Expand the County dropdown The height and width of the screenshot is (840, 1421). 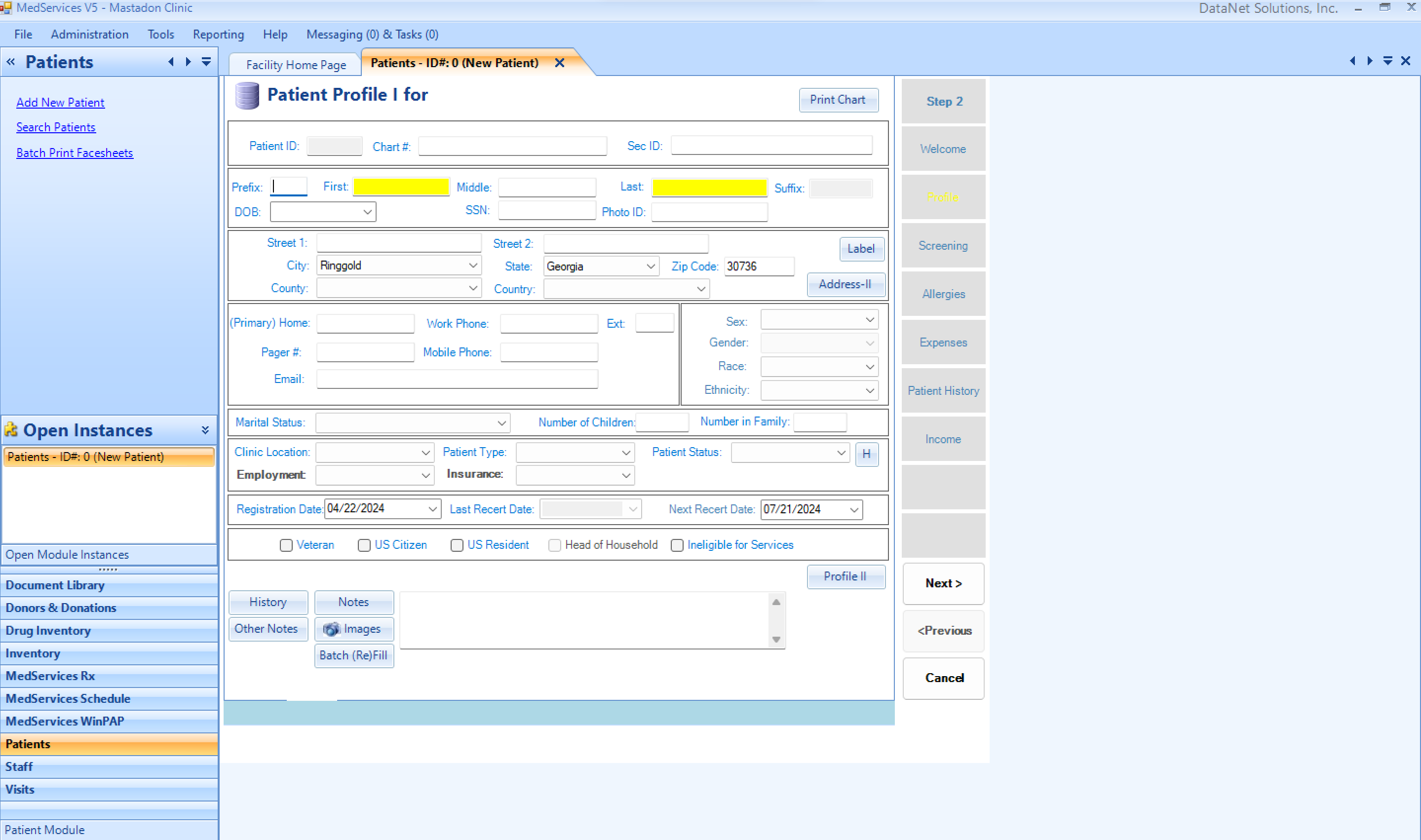472,288
